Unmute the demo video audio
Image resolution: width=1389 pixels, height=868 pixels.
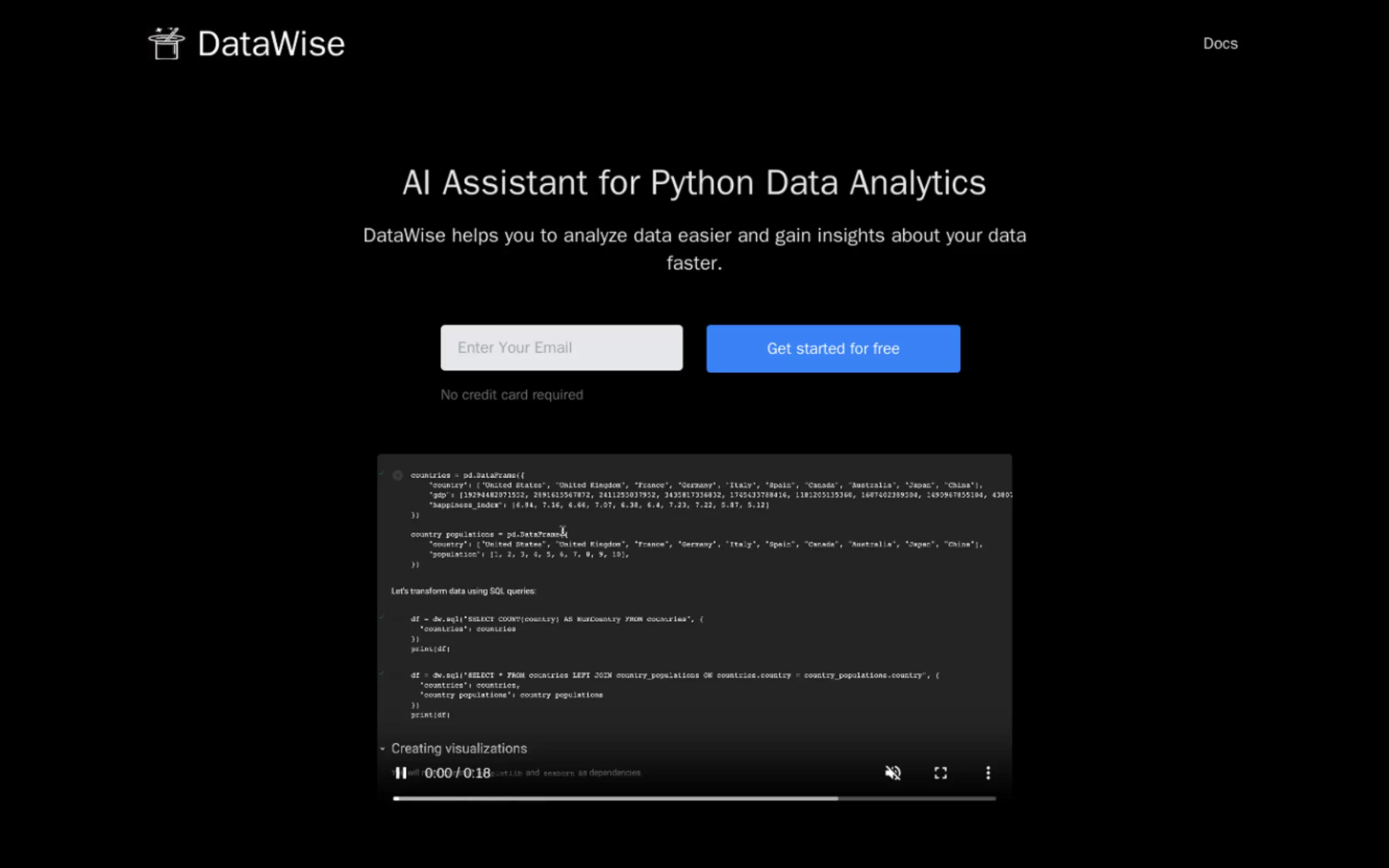coord(893,773)
